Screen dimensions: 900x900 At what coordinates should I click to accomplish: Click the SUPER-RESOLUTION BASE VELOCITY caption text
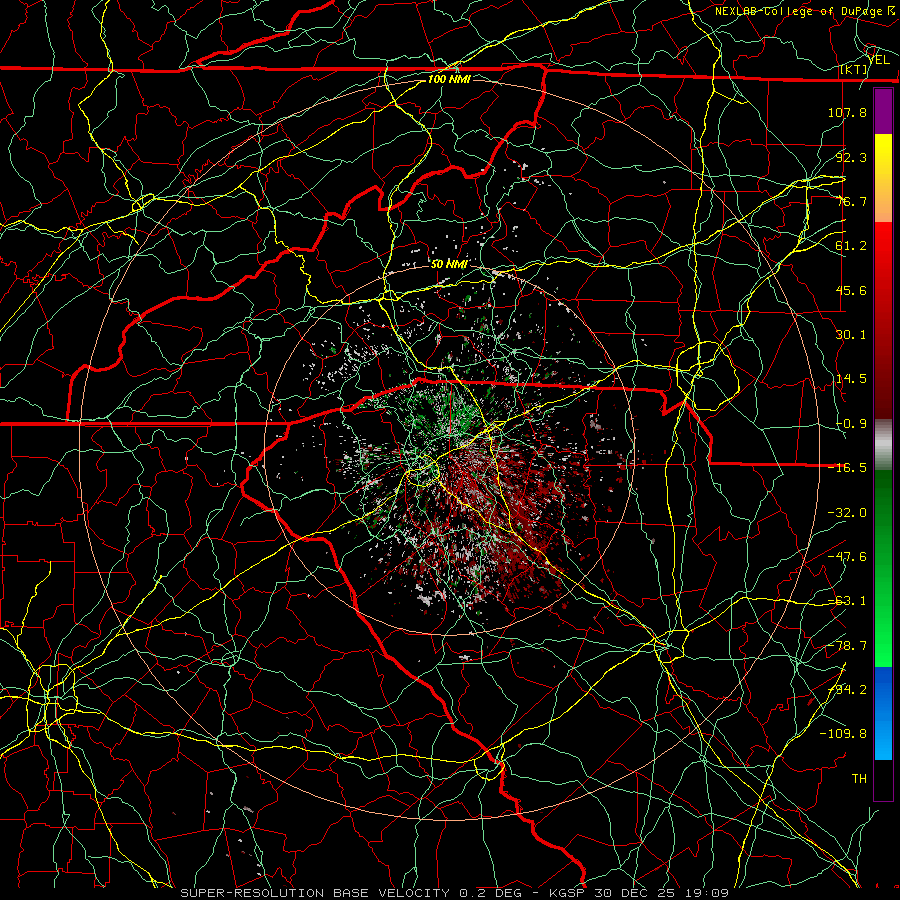(x=317, y=893)
